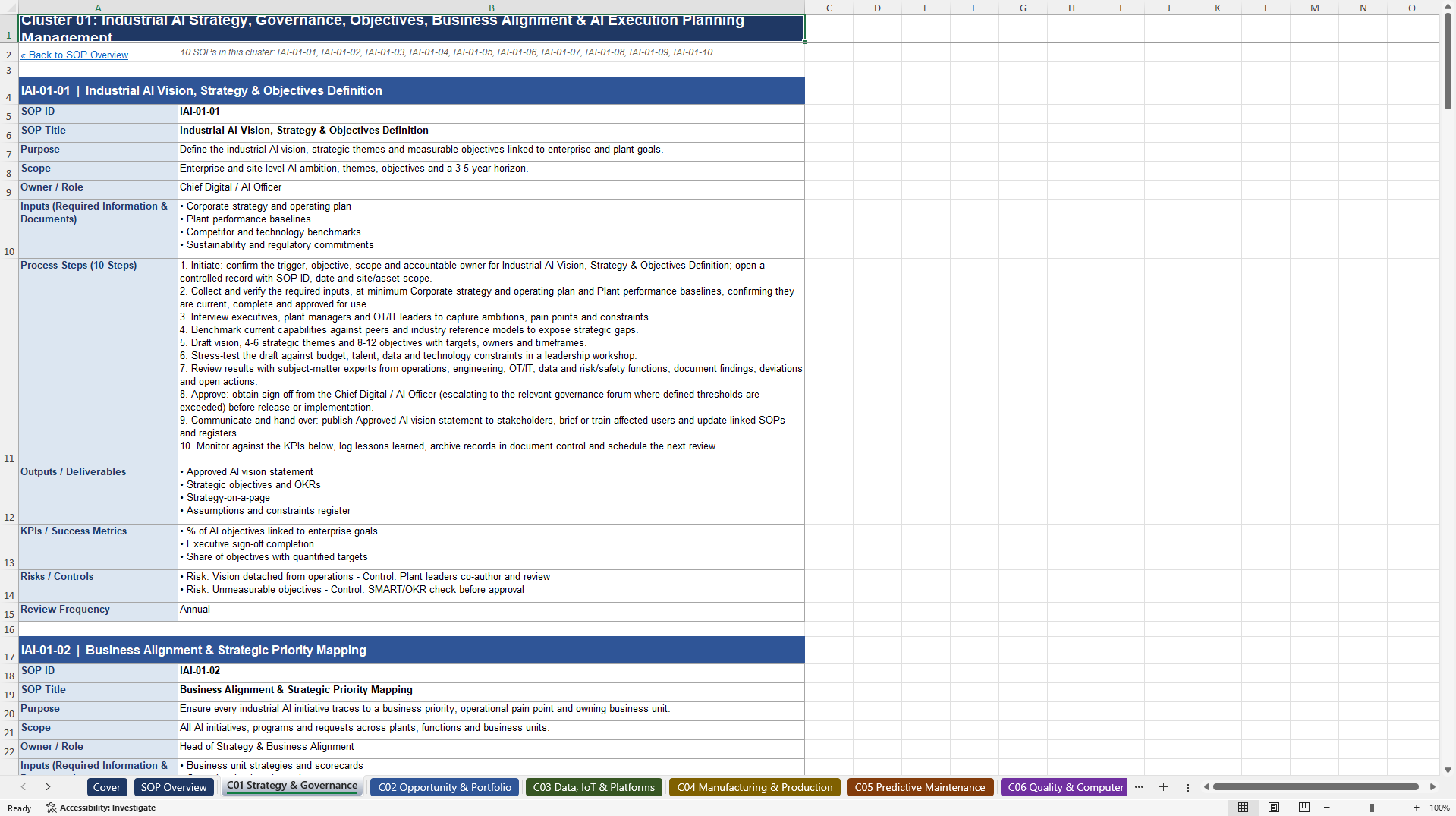Click the Select All corner triangle
1456x816 pixels.
(9, 8)
